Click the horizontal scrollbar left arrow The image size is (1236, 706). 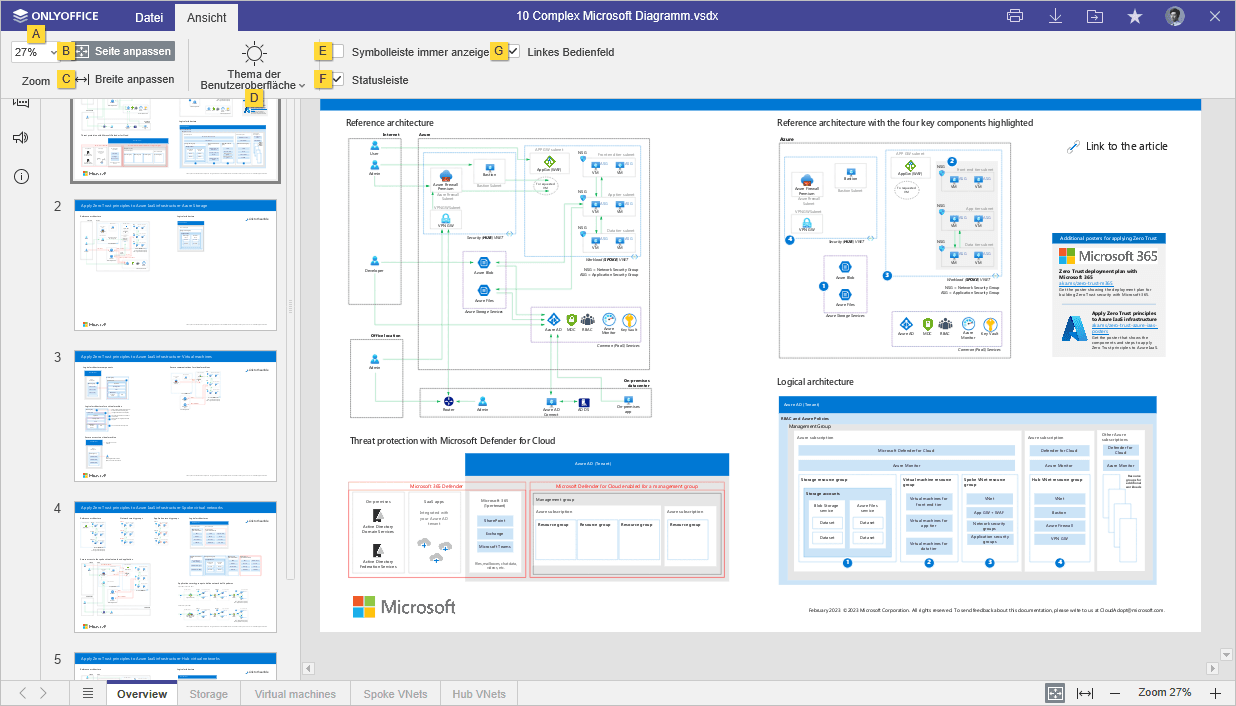pos(308,669)
